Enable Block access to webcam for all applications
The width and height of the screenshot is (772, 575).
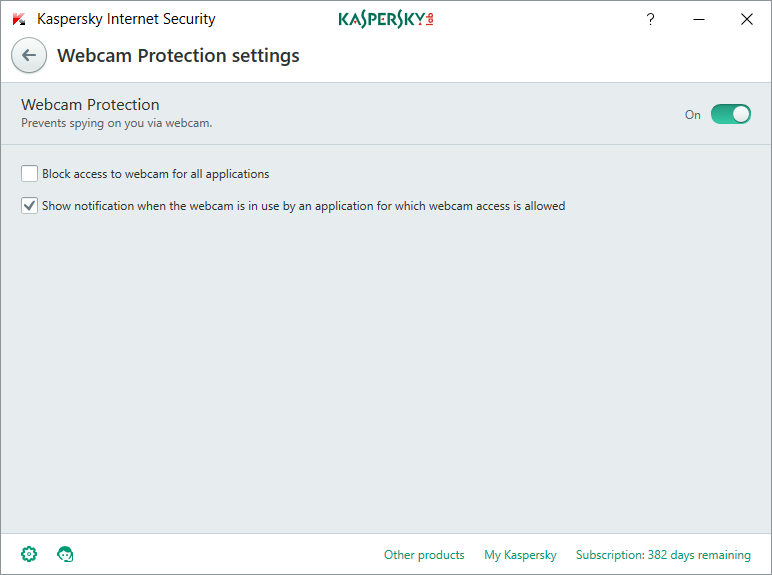click(30, 174)
